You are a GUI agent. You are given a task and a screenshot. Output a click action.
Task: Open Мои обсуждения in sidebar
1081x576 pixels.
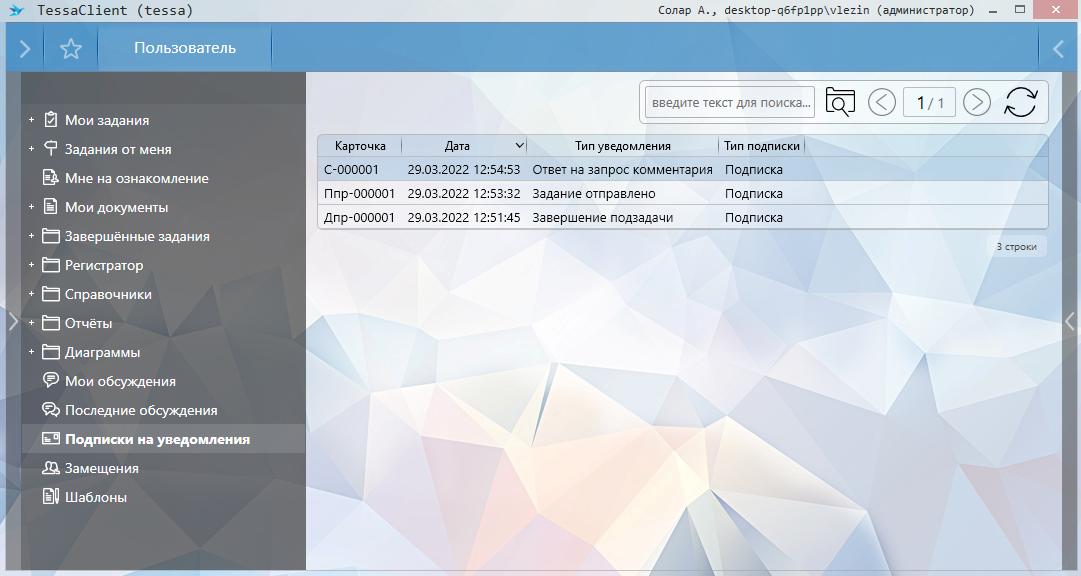point(120,381)
